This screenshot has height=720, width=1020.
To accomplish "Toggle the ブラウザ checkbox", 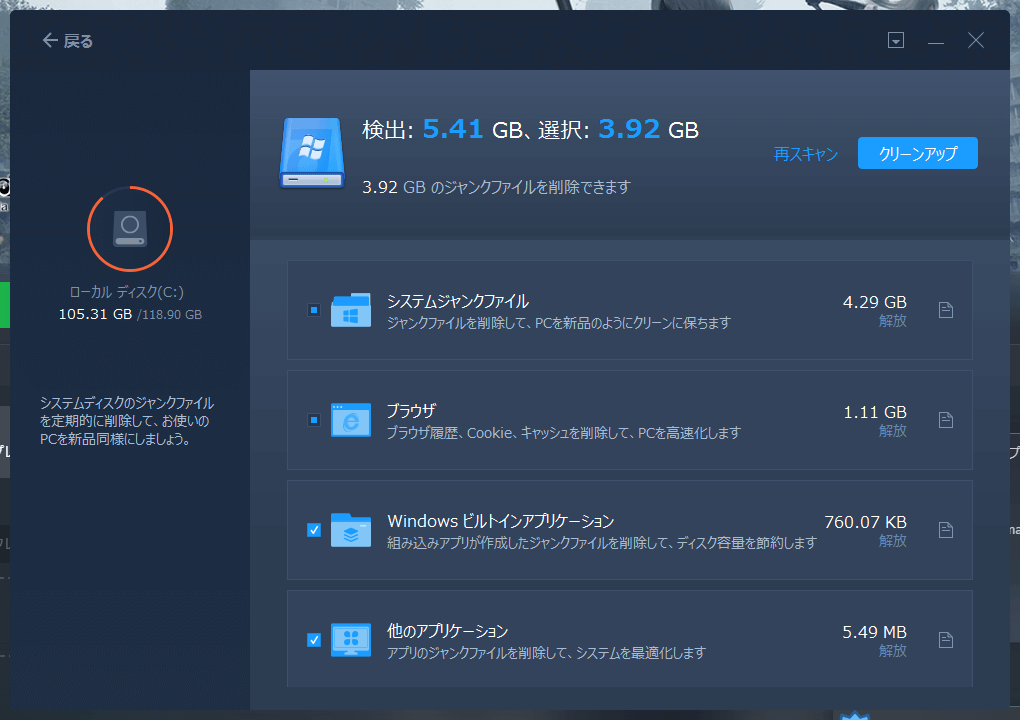I will pos(314,420).
